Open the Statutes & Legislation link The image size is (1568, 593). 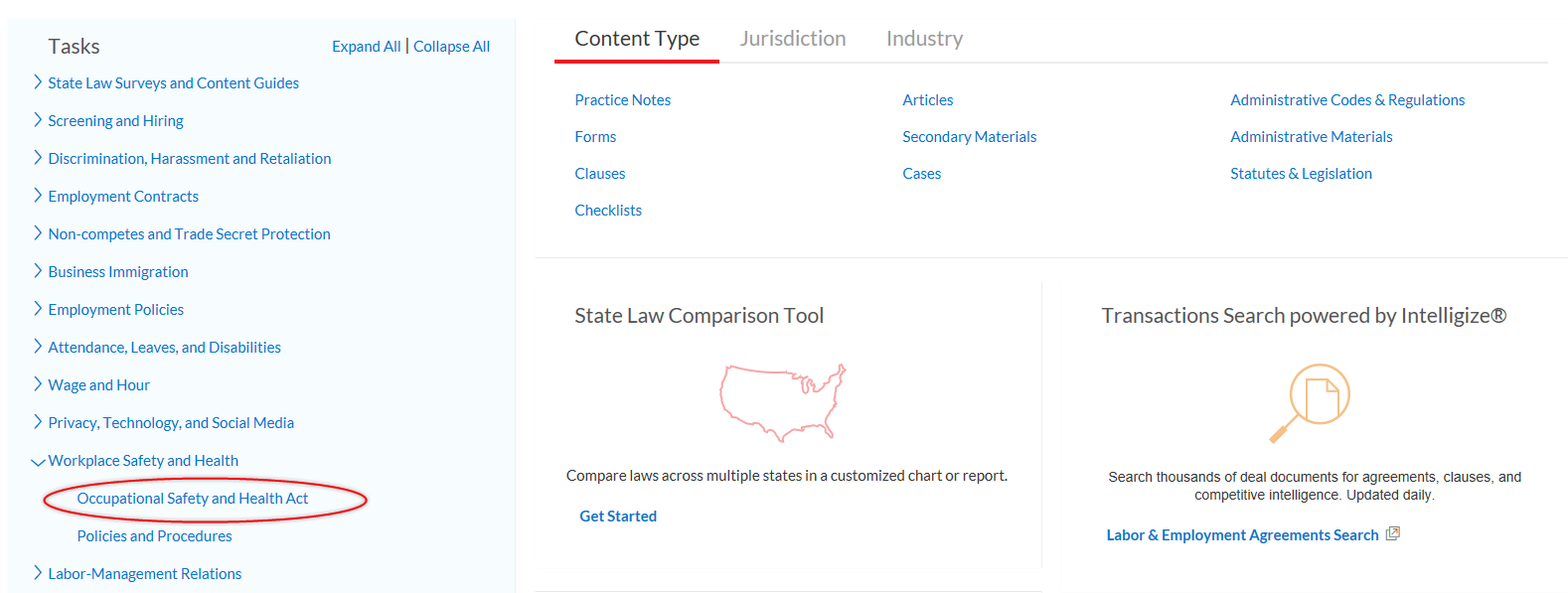coord(1301,174)
